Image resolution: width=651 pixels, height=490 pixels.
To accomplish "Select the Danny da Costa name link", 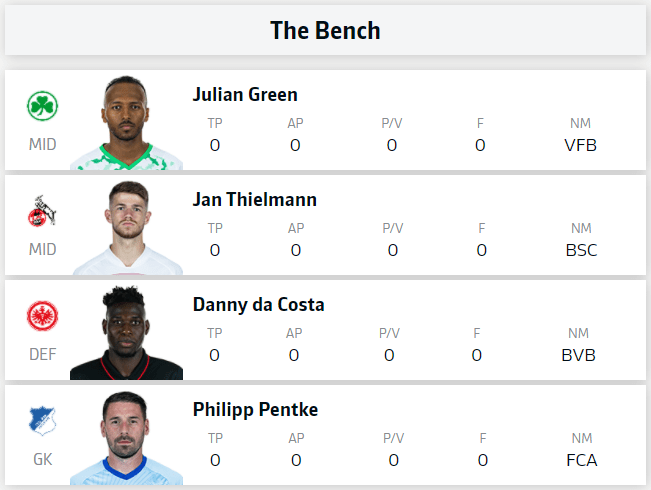I will coord(258,305).
